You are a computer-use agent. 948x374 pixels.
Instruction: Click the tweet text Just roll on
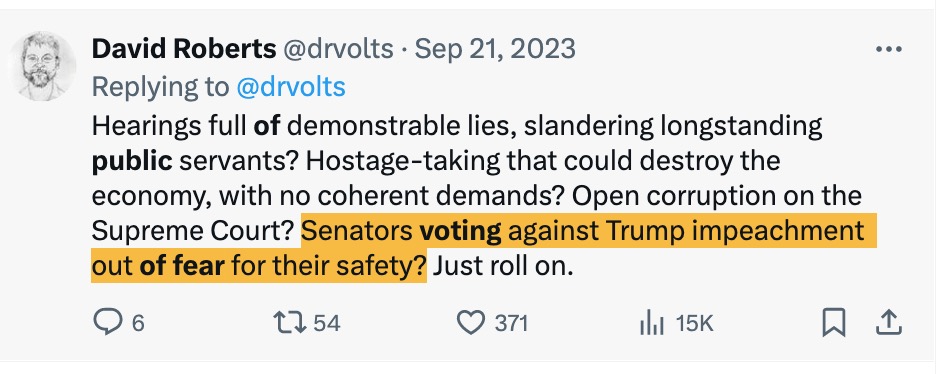point(502,266)
